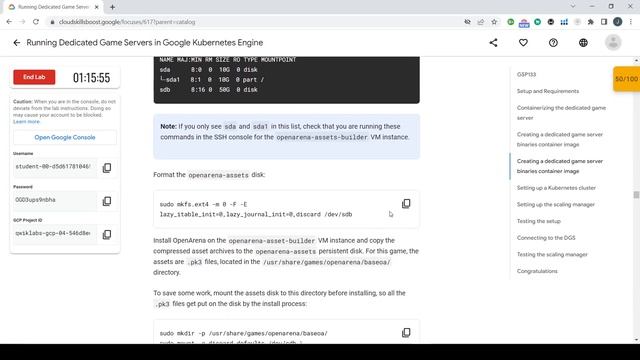640x360 pixels.
Task: Open the language globe icon
Action: click(583, 42)
